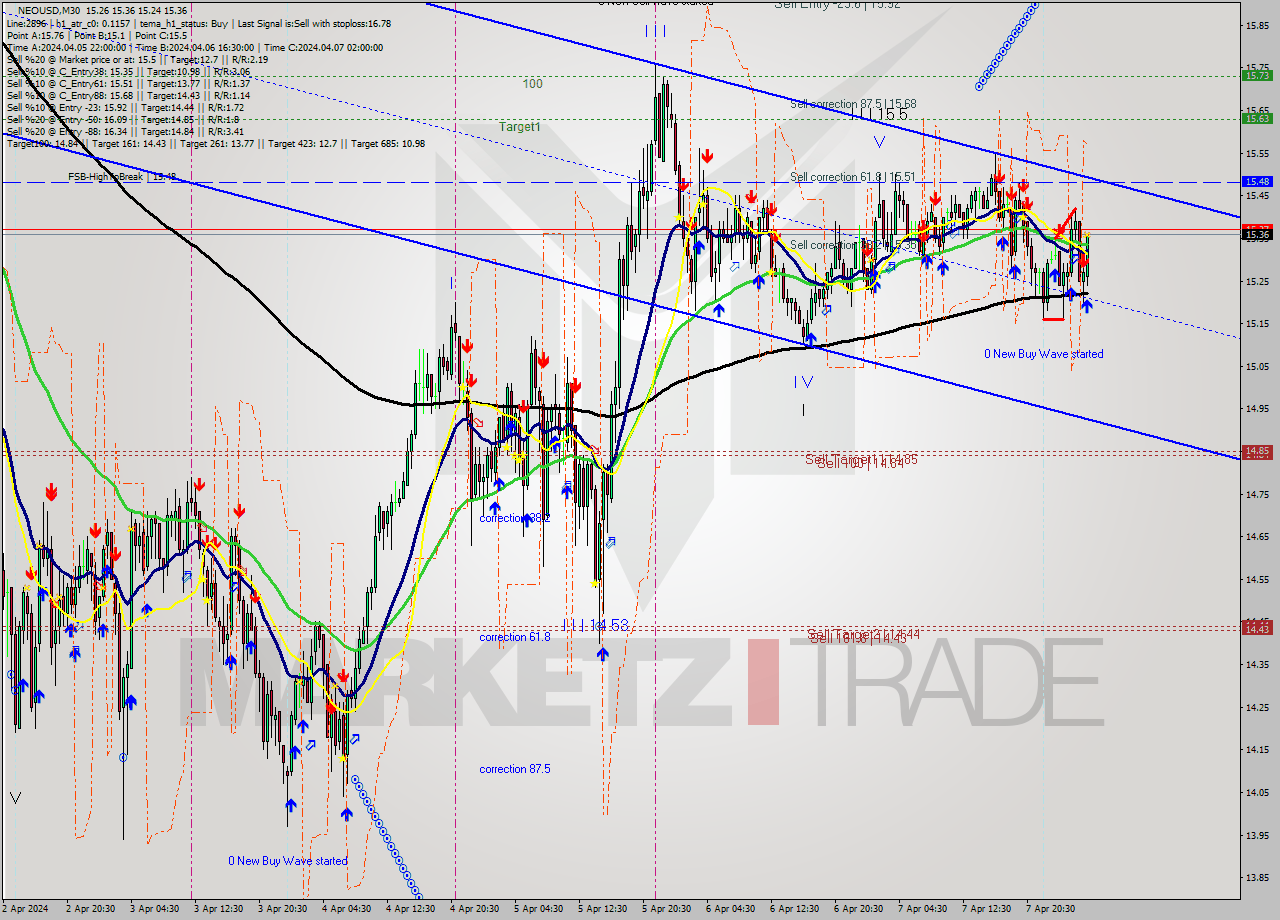
Task: Click the '5 Apr 20:30' time axis label
Action: click(666, 909)
